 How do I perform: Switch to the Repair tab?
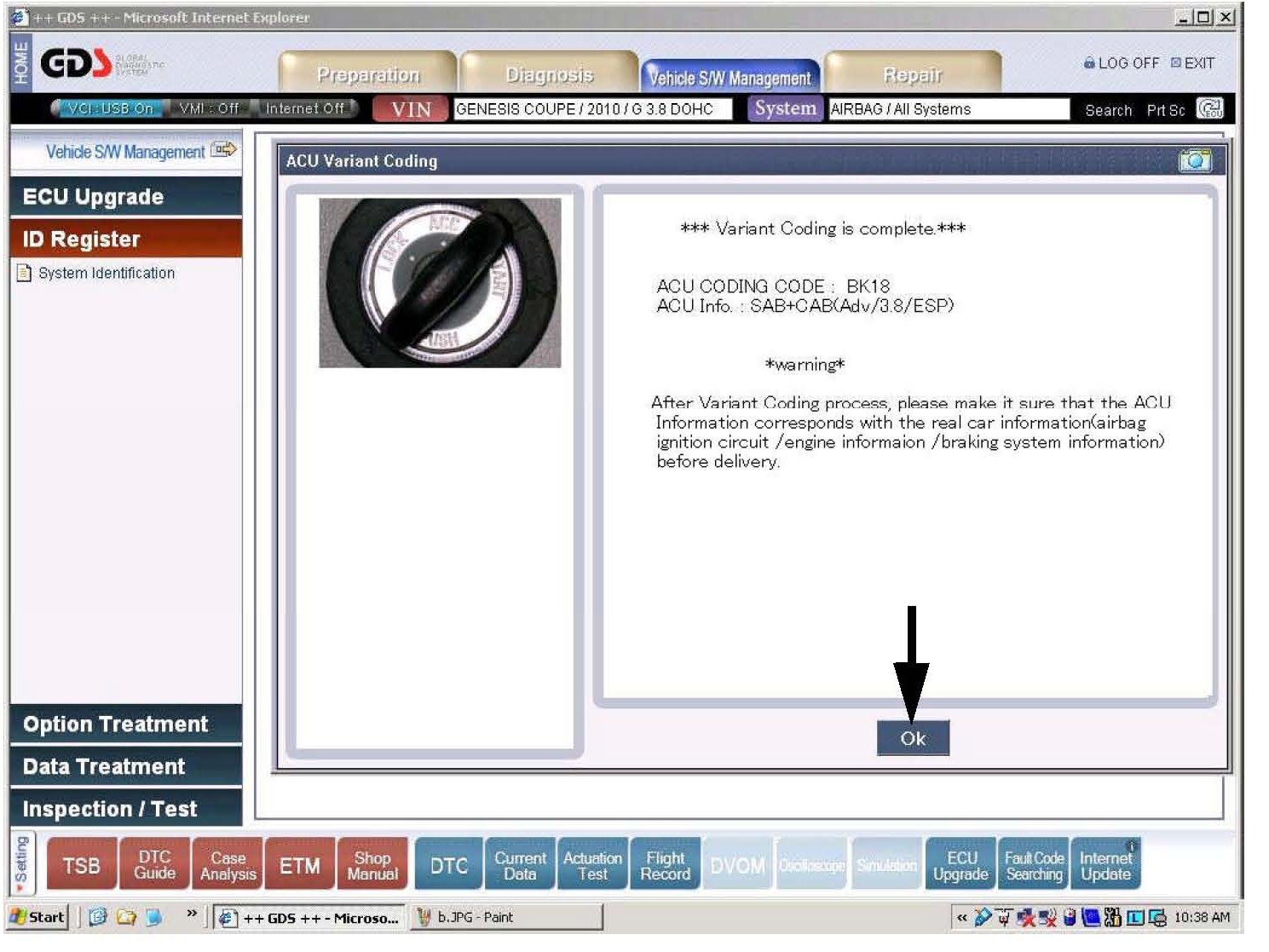(912, 75)
